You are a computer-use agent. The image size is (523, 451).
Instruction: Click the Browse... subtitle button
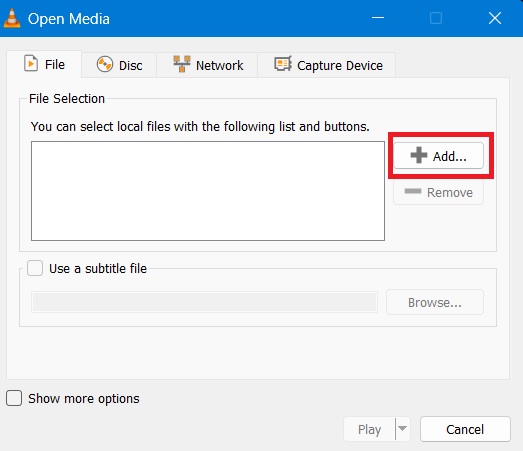(x=435, y=302)
